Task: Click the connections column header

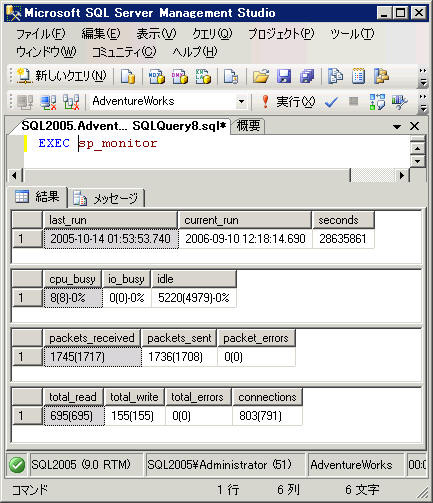Action: (x=267, y=397)
